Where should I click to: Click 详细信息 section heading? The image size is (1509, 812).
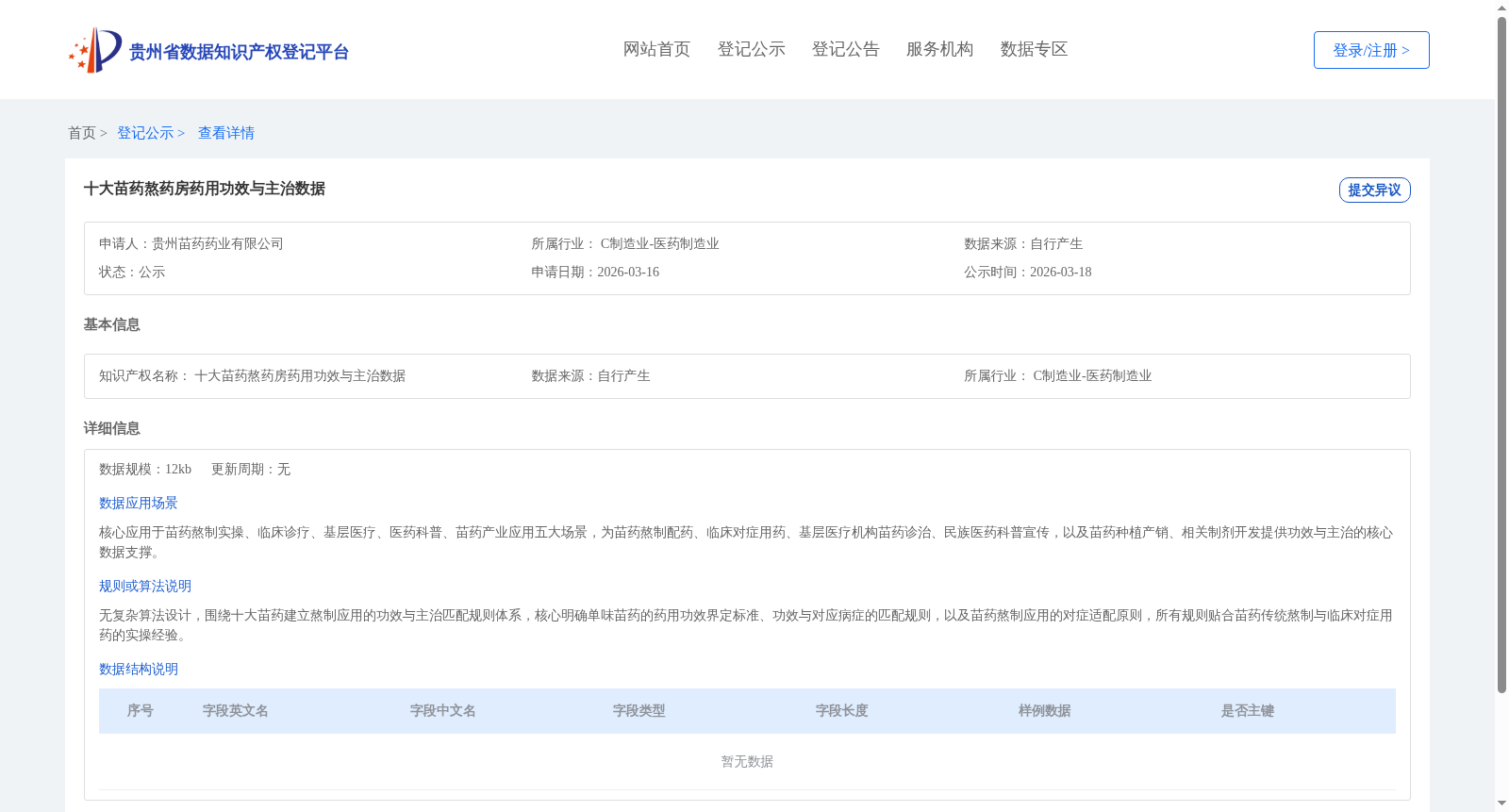click(x=112, y=428)
